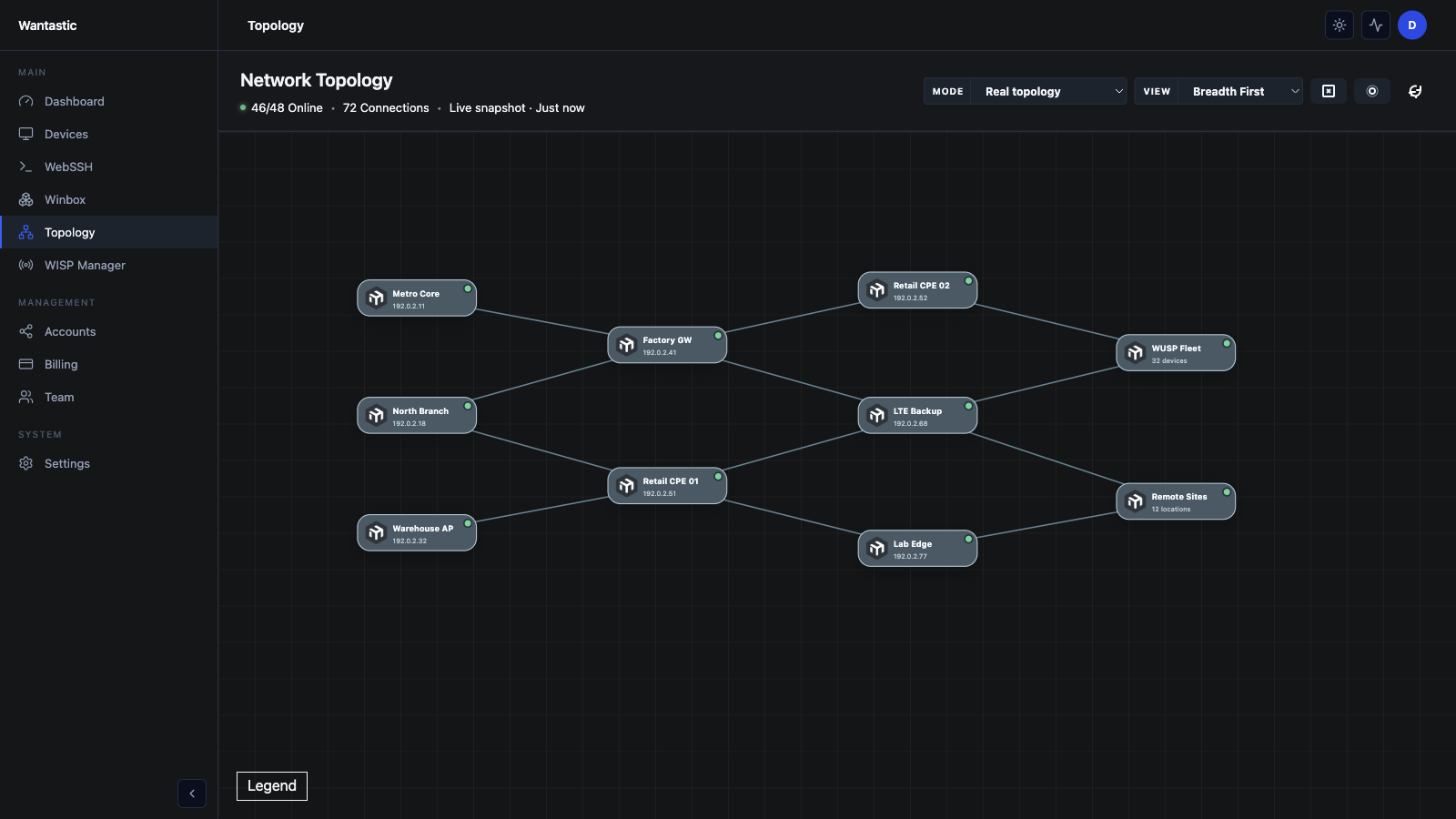Select the Factory GW node
Viewport: 1456px width, 819px height.
667,345
